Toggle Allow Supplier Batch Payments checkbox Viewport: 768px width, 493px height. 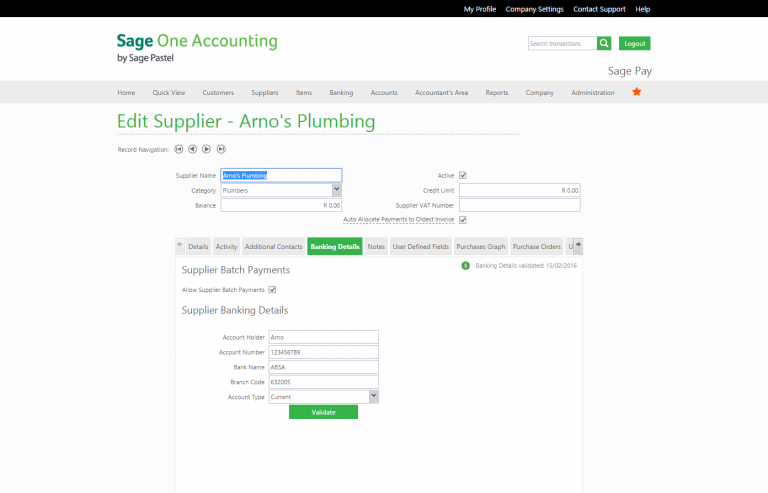click(x=272, y=290)
